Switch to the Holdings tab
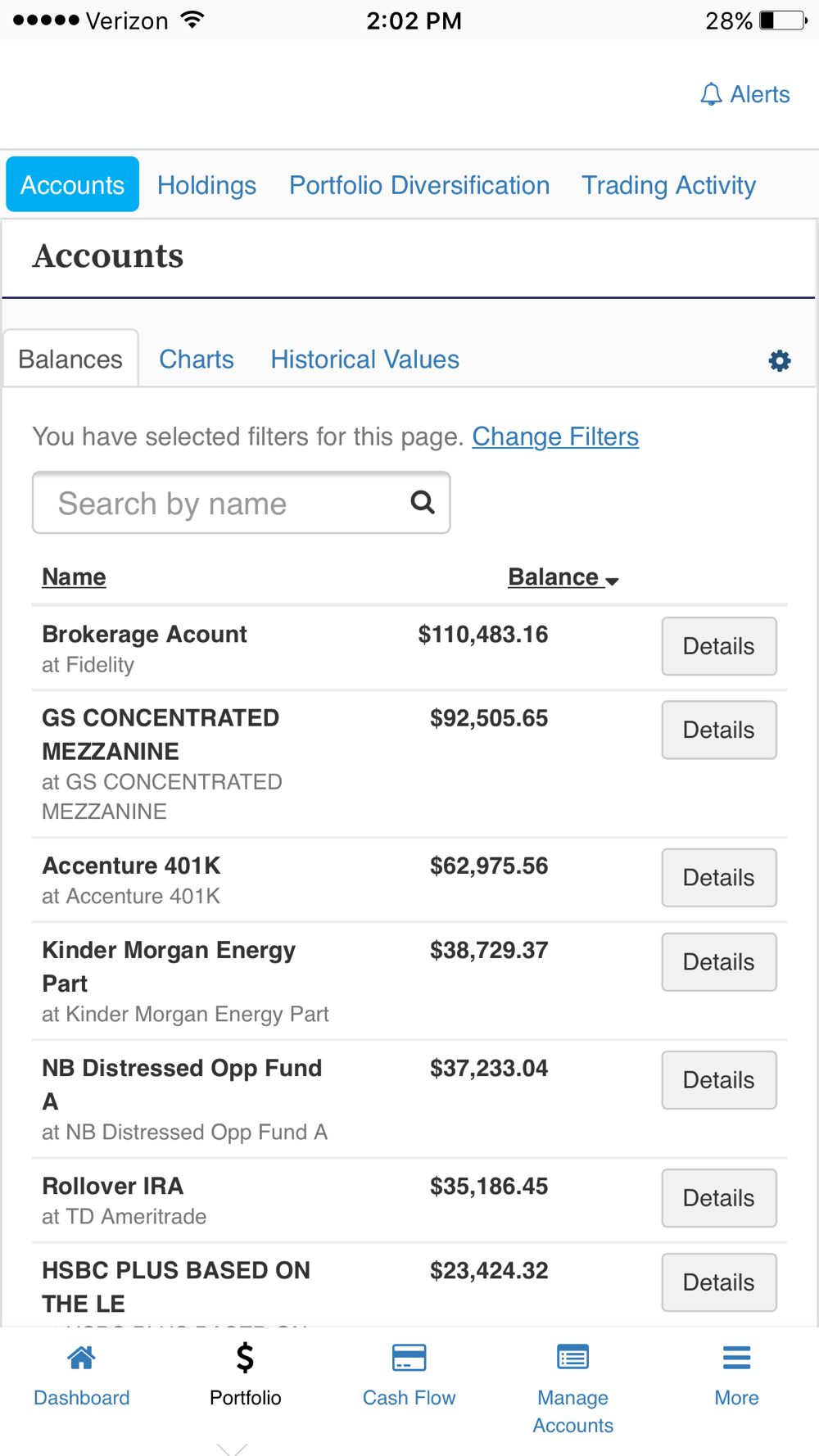The height and width of the screenshot is (1456, 819). coord(206,185)
